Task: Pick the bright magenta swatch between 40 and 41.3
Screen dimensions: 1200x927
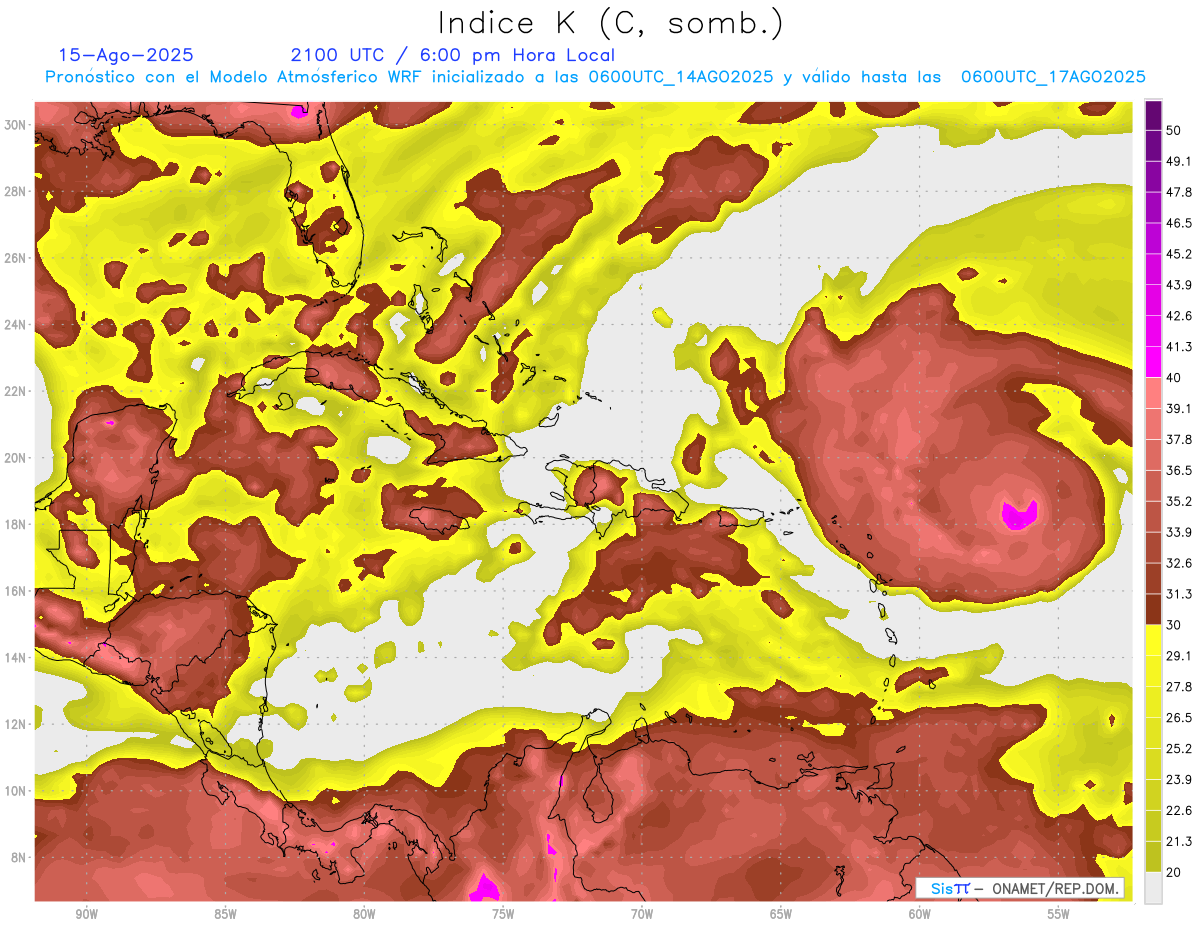Action: (x=1153, y=362)
